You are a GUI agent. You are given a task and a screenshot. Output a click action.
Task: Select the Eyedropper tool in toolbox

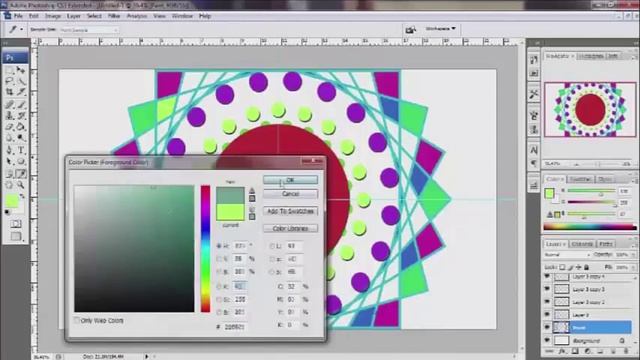21,174
